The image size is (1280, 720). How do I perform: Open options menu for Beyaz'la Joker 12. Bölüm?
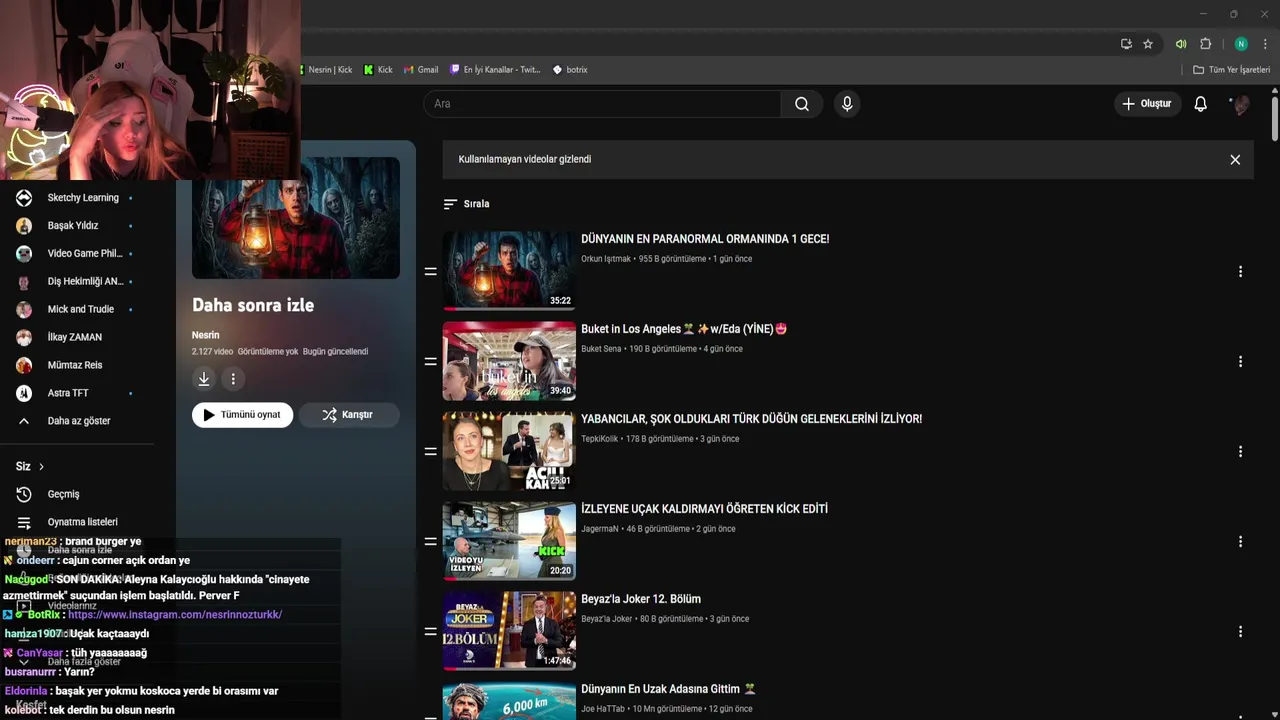click(1240, 632)
